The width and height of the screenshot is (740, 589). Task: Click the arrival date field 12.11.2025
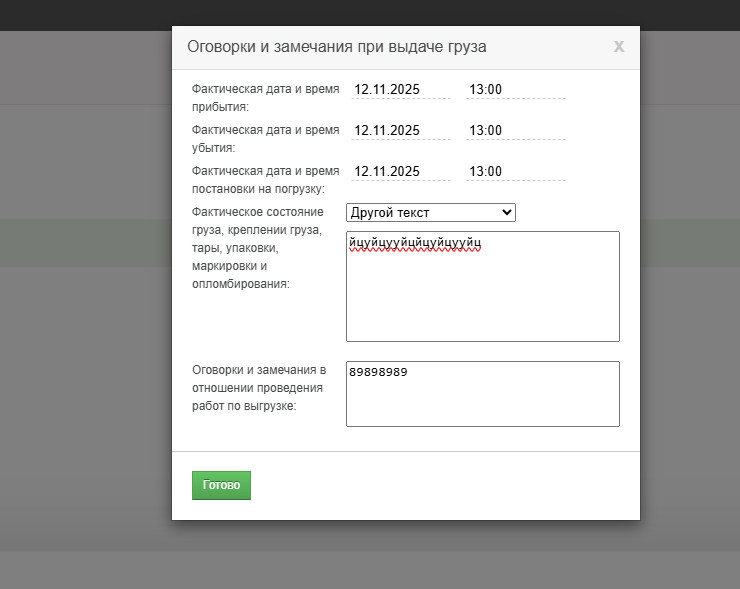[x=401, y=89]
